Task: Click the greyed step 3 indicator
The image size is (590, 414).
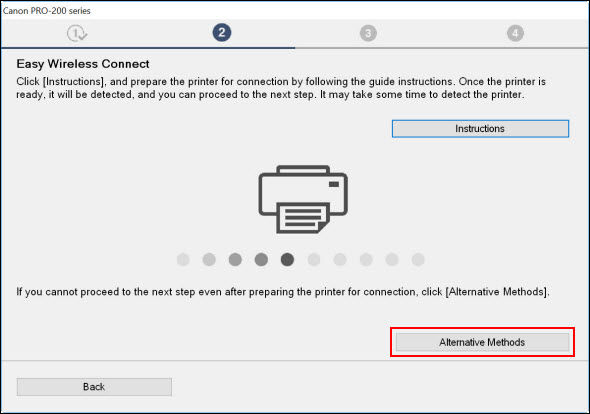Action: point(368,33)
